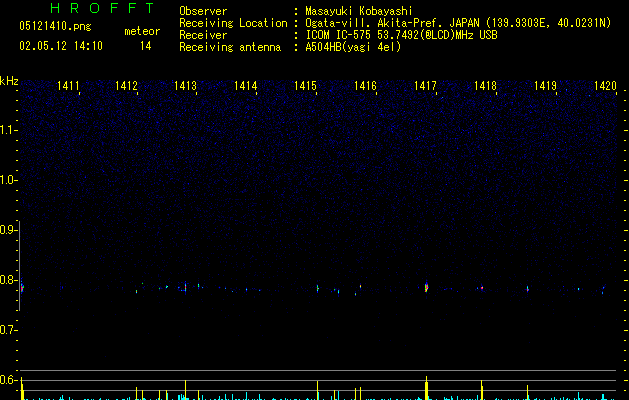This screenshot has width=629, height=400.
Task: Click the strong meteor echo at 1417
Action: [426, 287]
